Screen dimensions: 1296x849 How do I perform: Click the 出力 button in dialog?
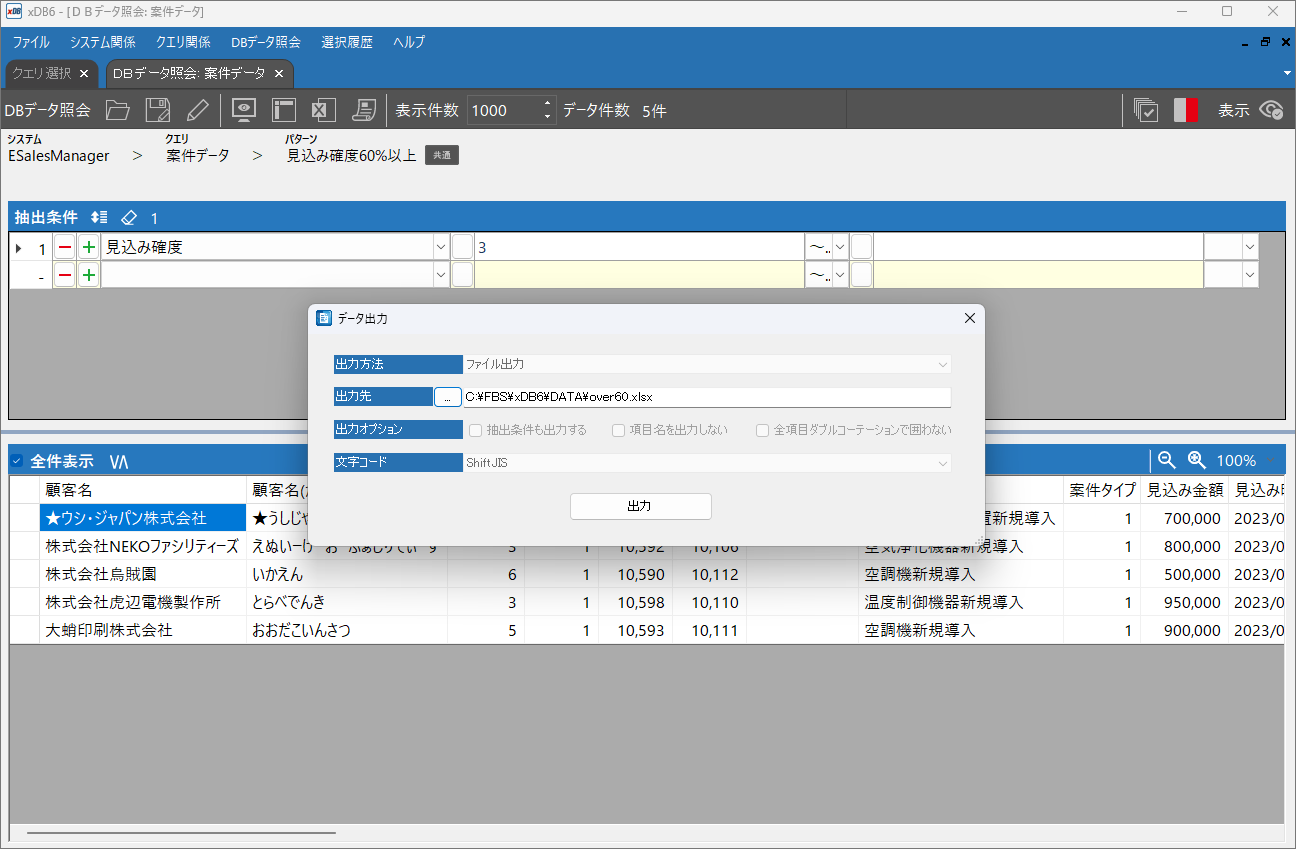tap(640, 506)
